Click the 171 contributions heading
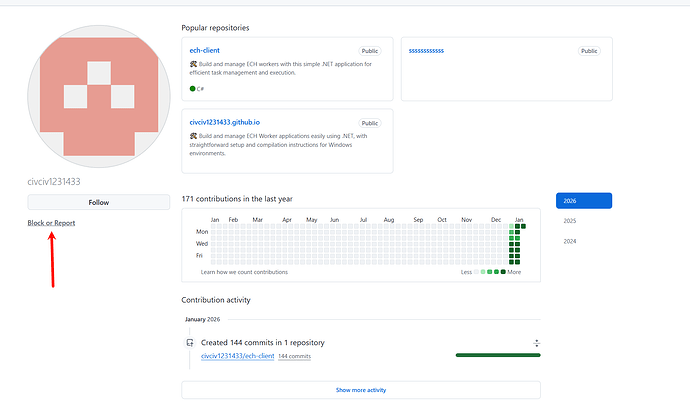This screenshot has height=404, width=690. 237,199
